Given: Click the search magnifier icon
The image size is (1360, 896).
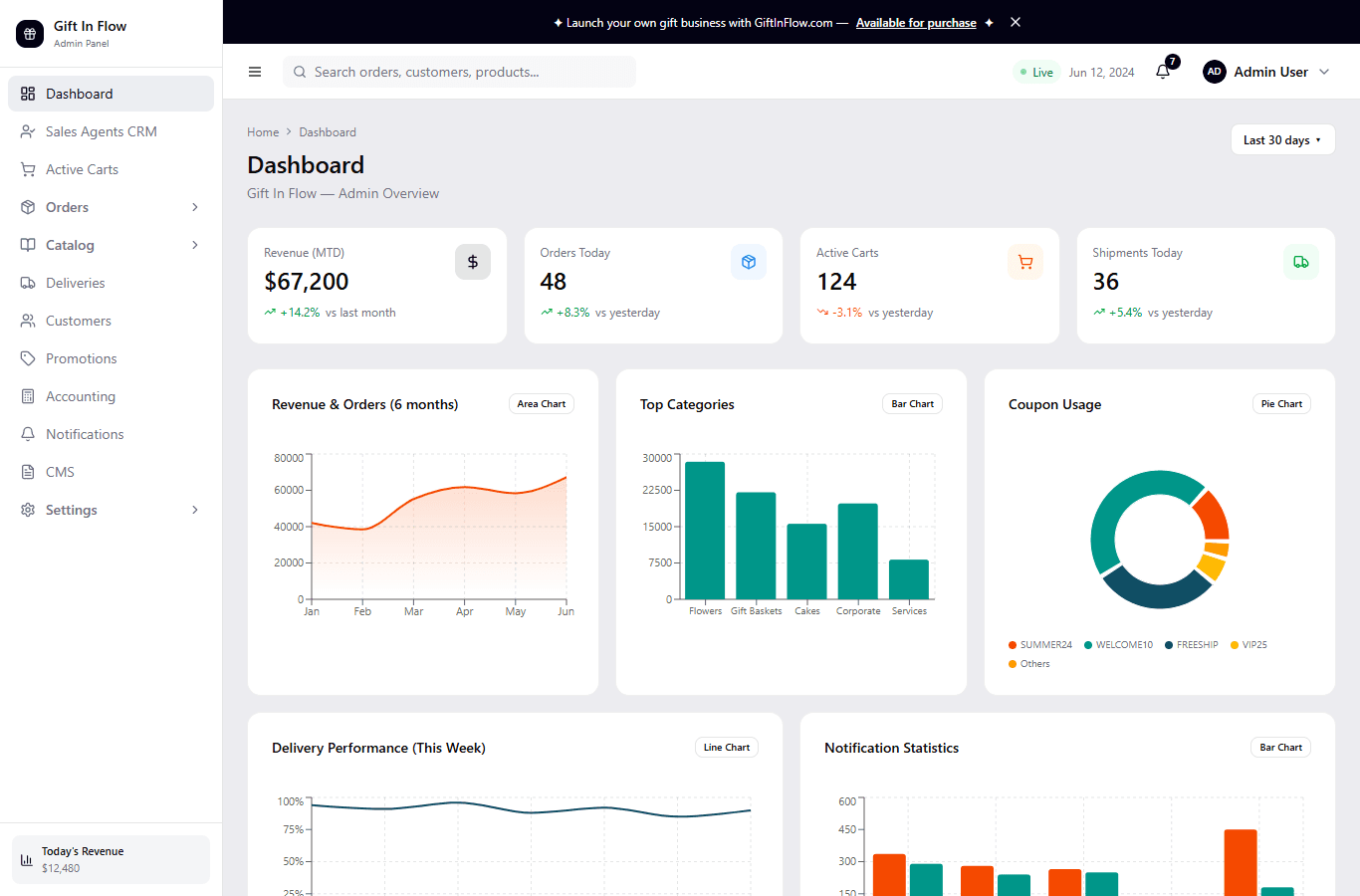Looking at the screenshot, I should point(300,72).
